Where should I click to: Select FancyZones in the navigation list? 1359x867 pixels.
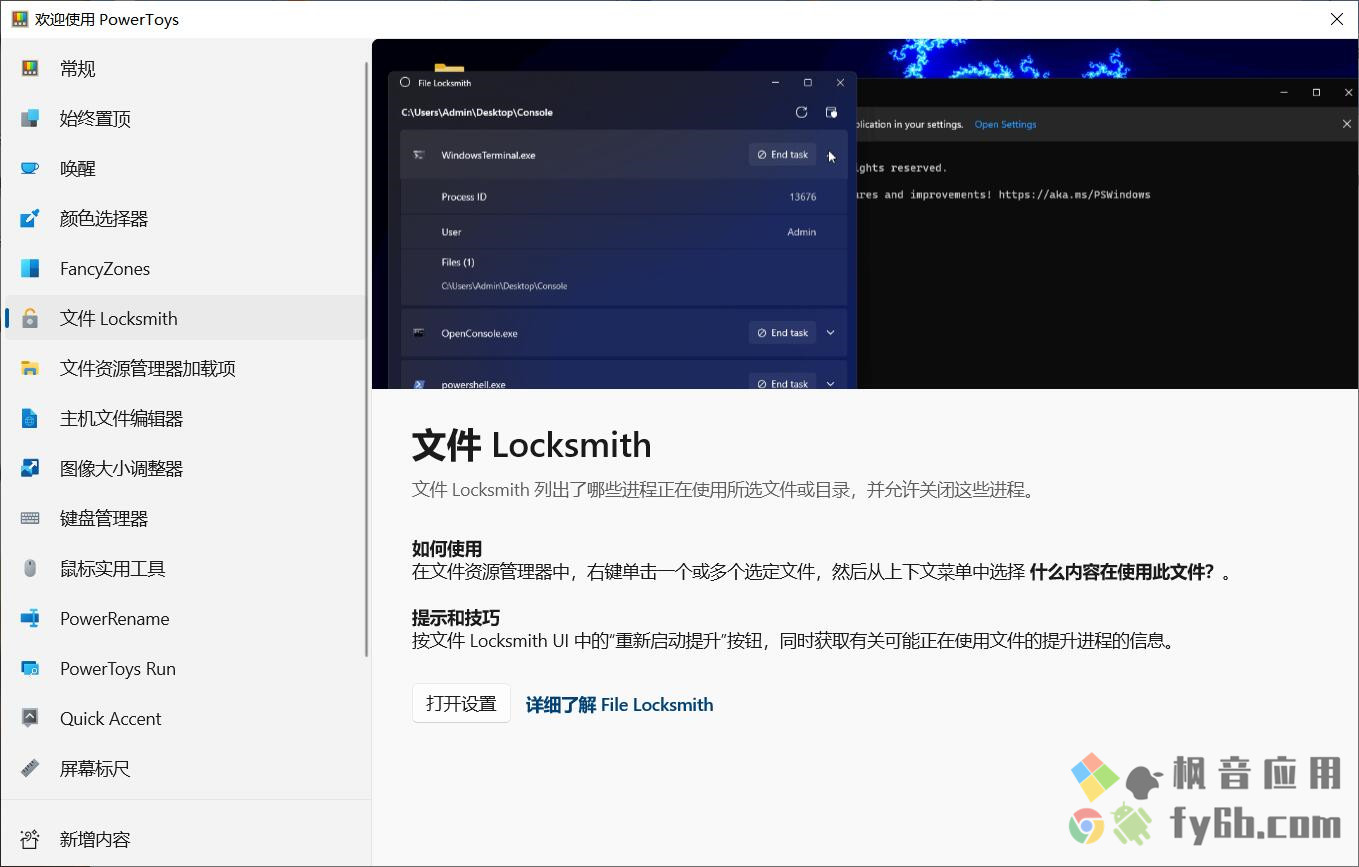pos(186,269)
